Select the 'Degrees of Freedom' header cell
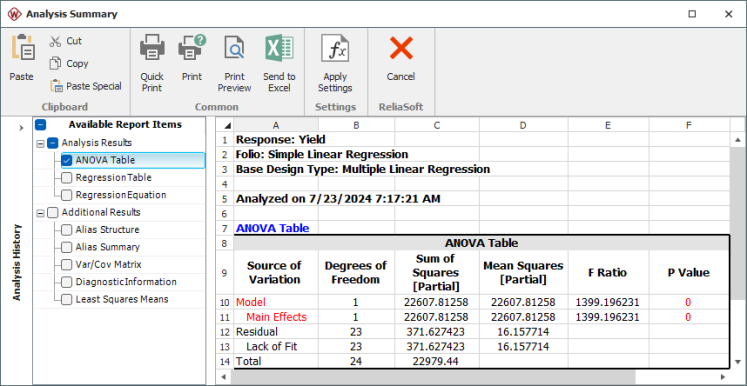The image size is (747, 386). pyautogui.click(x=356, y=273)
